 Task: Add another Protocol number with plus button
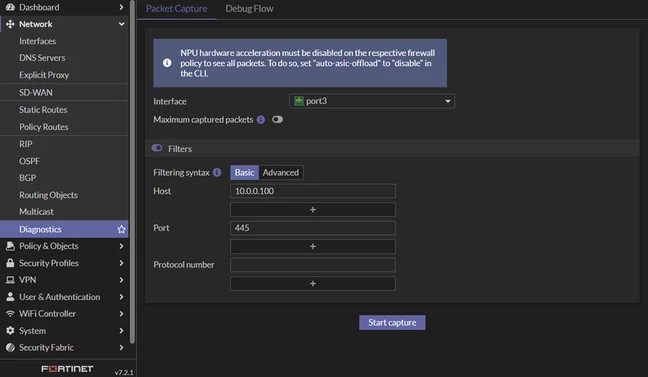click(x=313, y=284)
